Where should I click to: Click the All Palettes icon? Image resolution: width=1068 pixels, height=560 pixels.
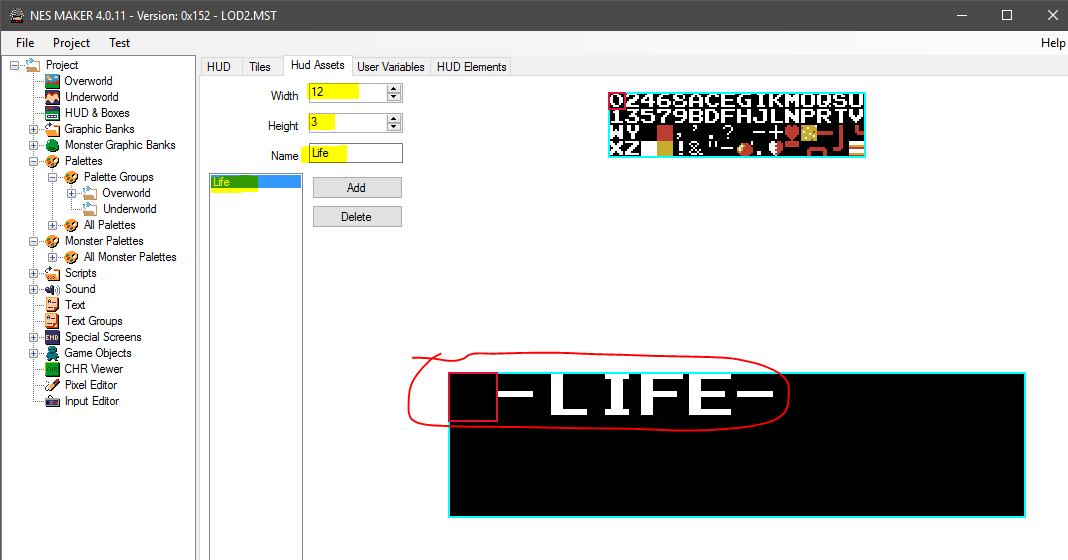point(72,225)
